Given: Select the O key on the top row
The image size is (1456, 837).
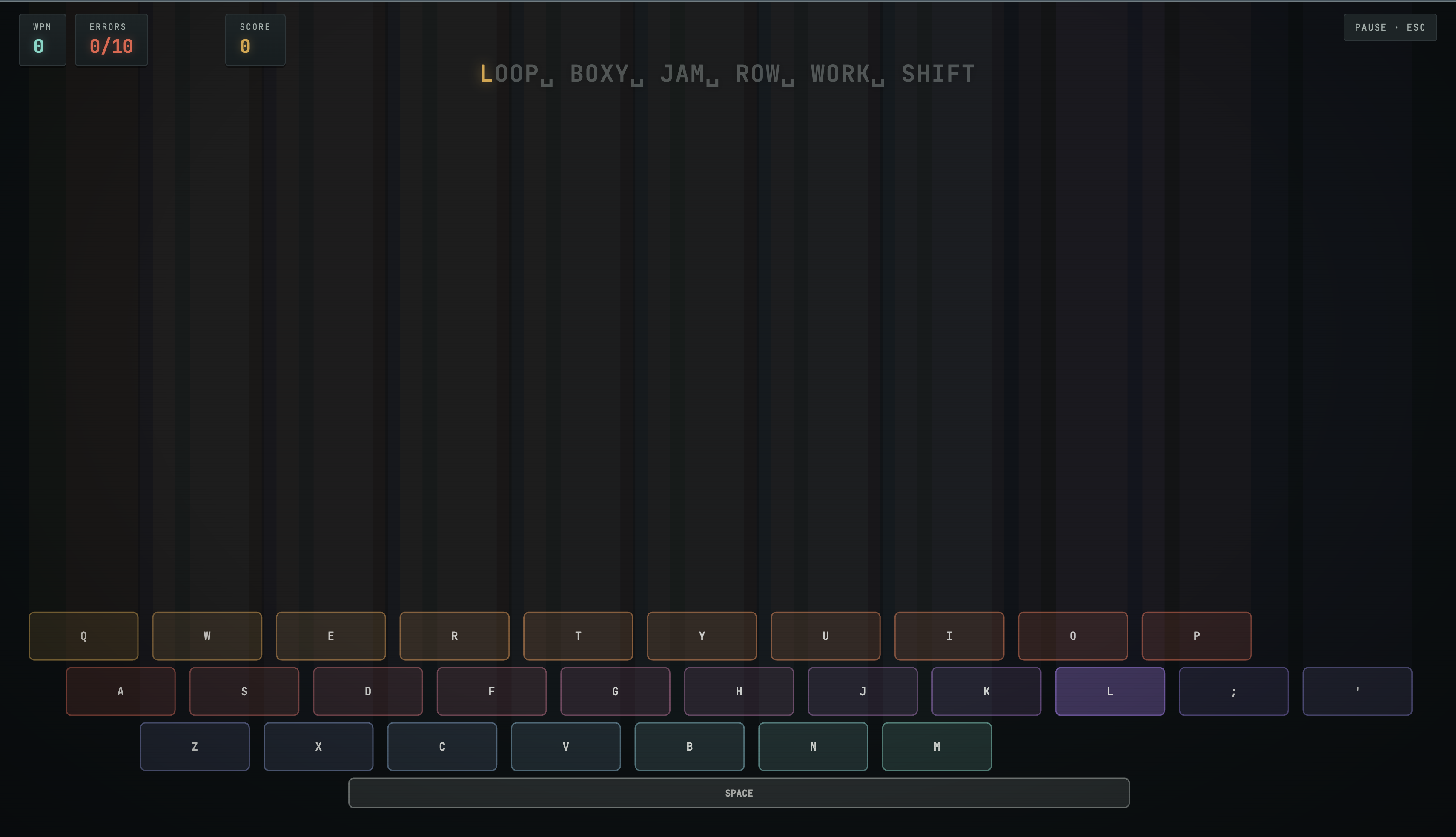Looking at the screenshot, I should tap(1072, 636).
